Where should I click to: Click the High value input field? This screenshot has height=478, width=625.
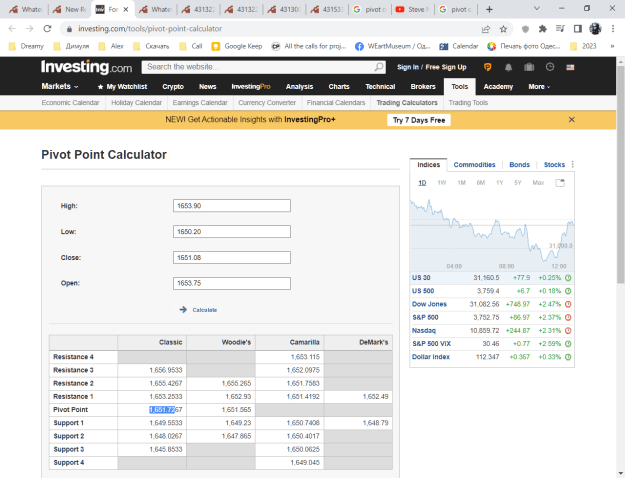(232, 206)
